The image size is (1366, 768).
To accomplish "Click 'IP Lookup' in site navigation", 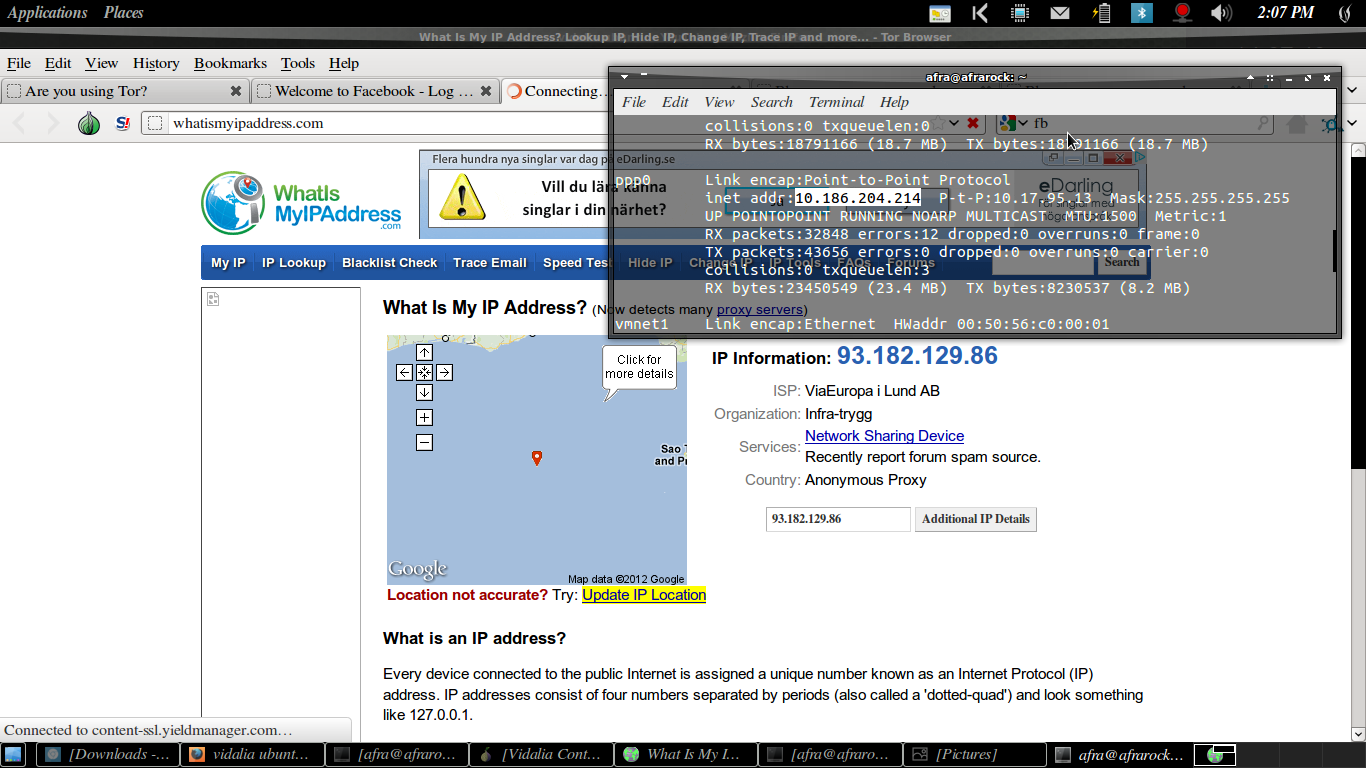I will point(294,263).
